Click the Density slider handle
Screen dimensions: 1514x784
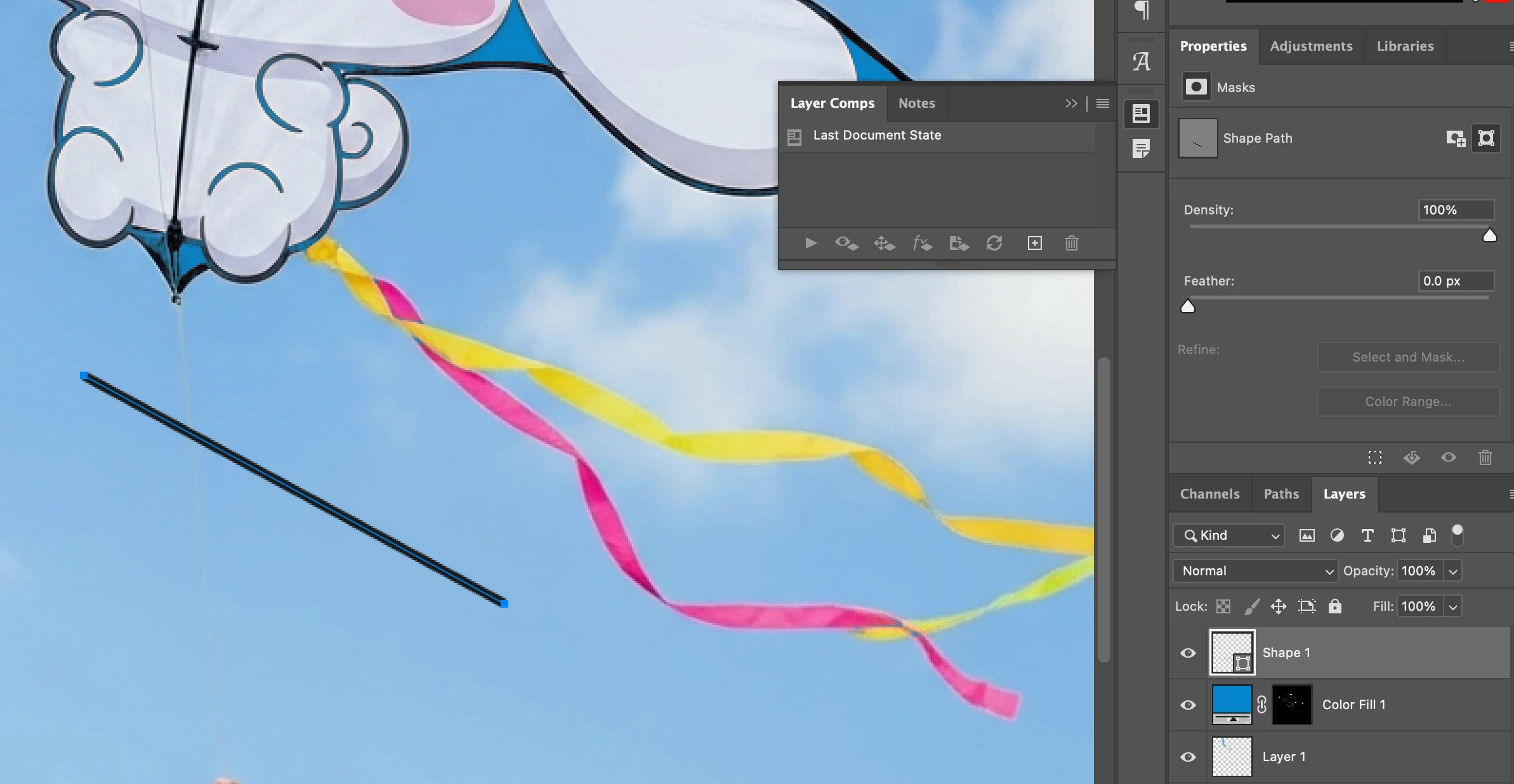coord(1489,237)
